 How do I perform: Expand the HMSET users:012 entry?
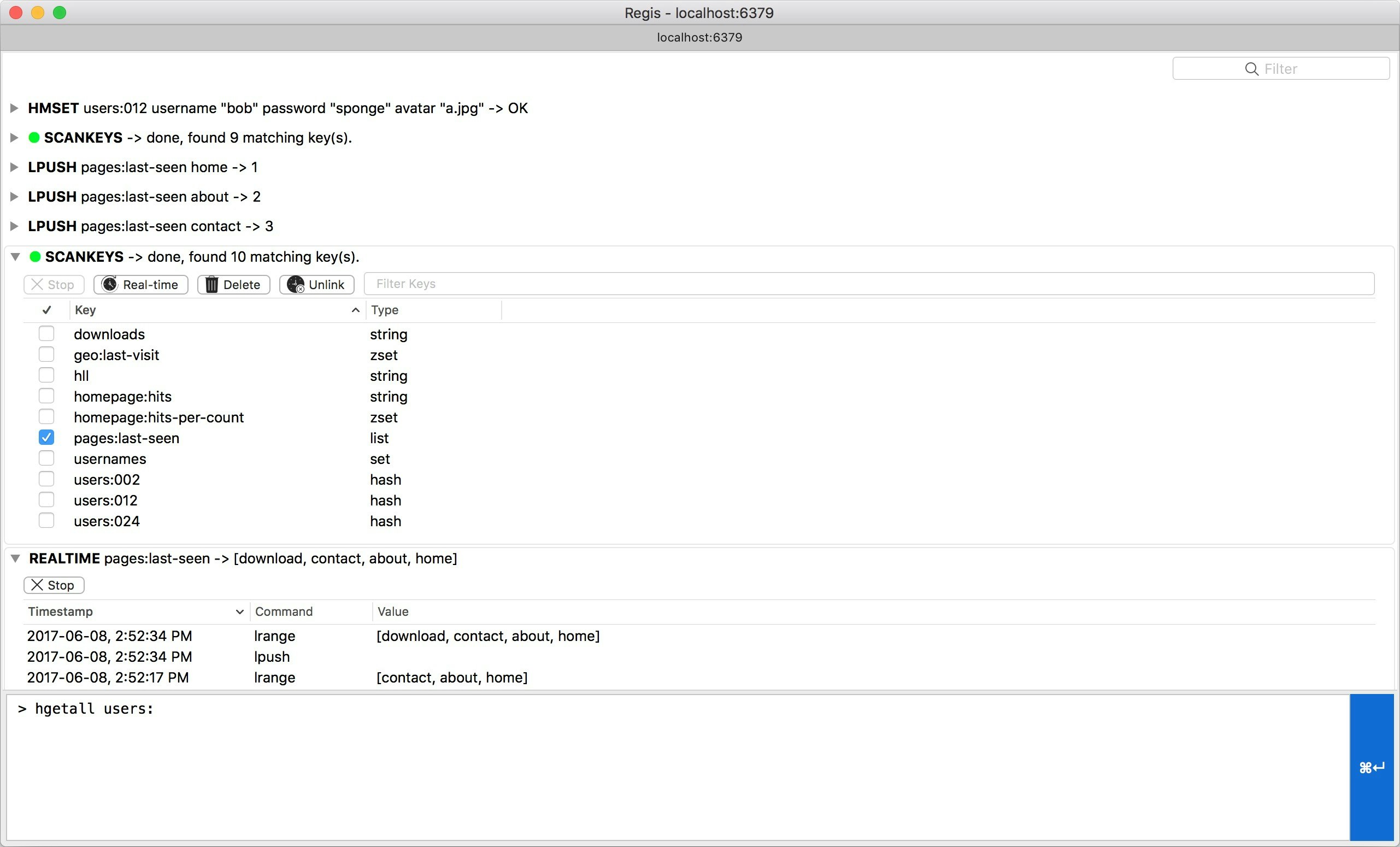point(14,108)
